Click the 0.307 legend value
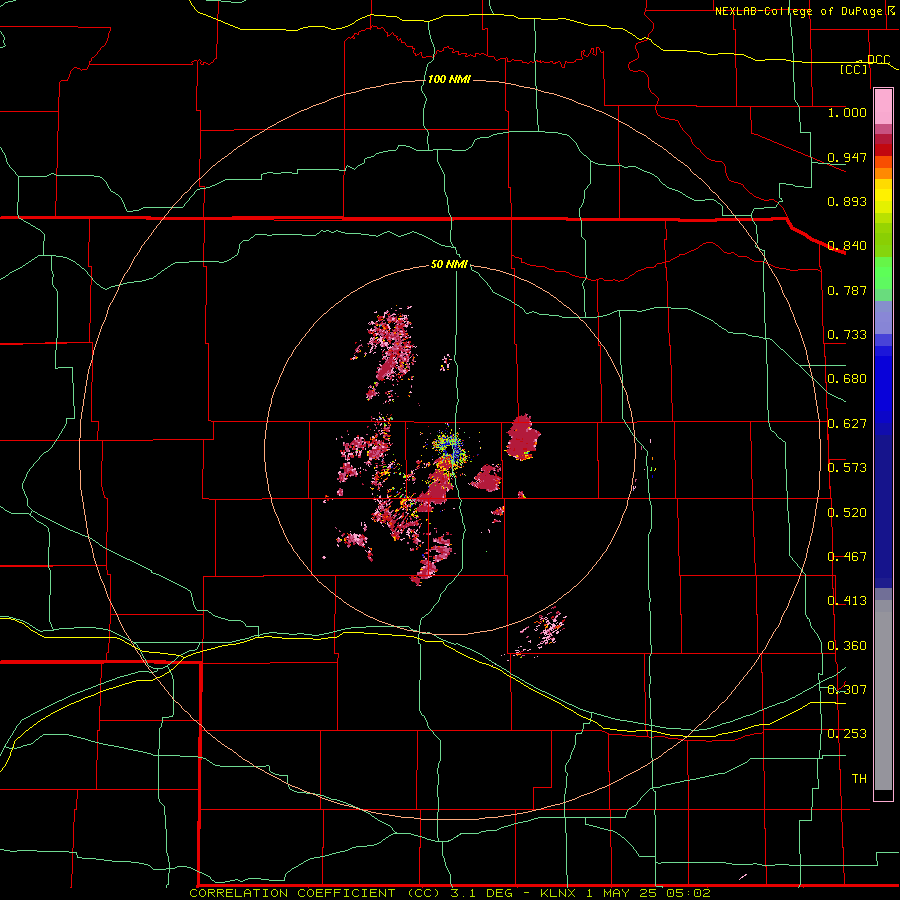 tap(847, 689)
